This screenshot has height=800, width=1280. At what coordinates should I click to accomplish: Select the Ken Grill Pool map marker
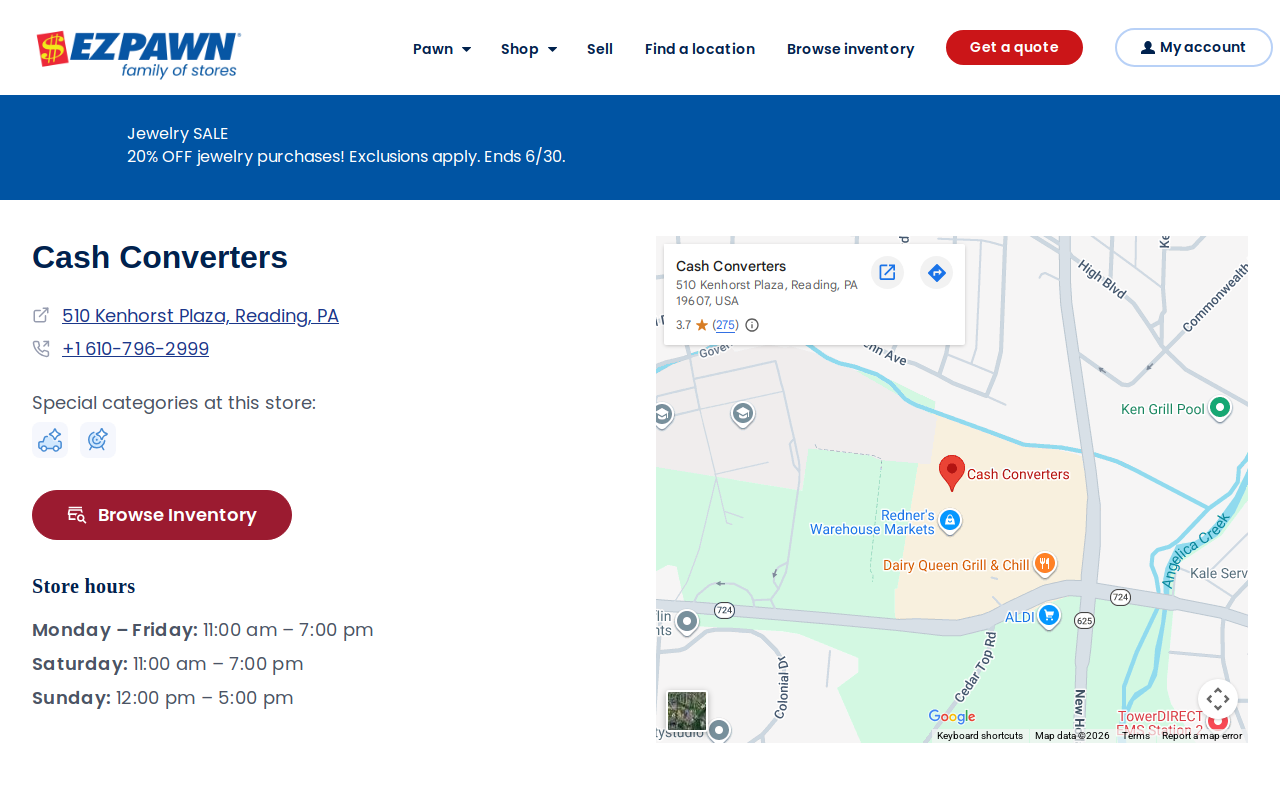1219,408
